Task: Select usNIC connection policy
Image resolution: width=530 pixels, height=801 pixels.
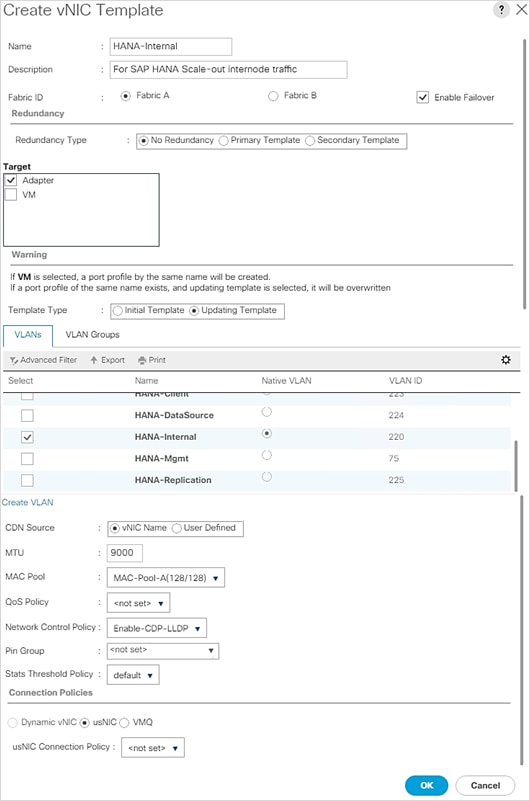Action: [x=85, y=723]
